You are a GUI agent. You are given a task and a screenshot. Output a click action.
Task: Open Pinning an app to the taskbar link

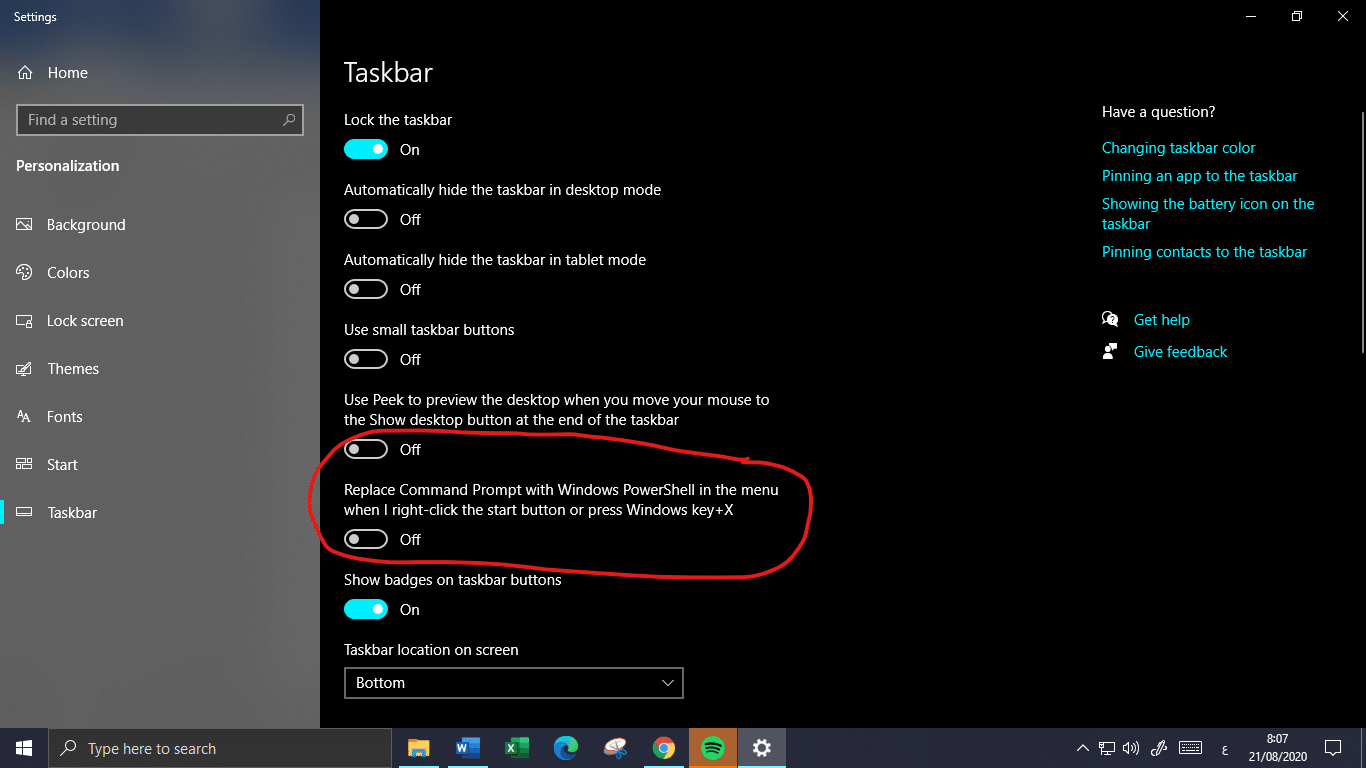(x=1199, y=176)
